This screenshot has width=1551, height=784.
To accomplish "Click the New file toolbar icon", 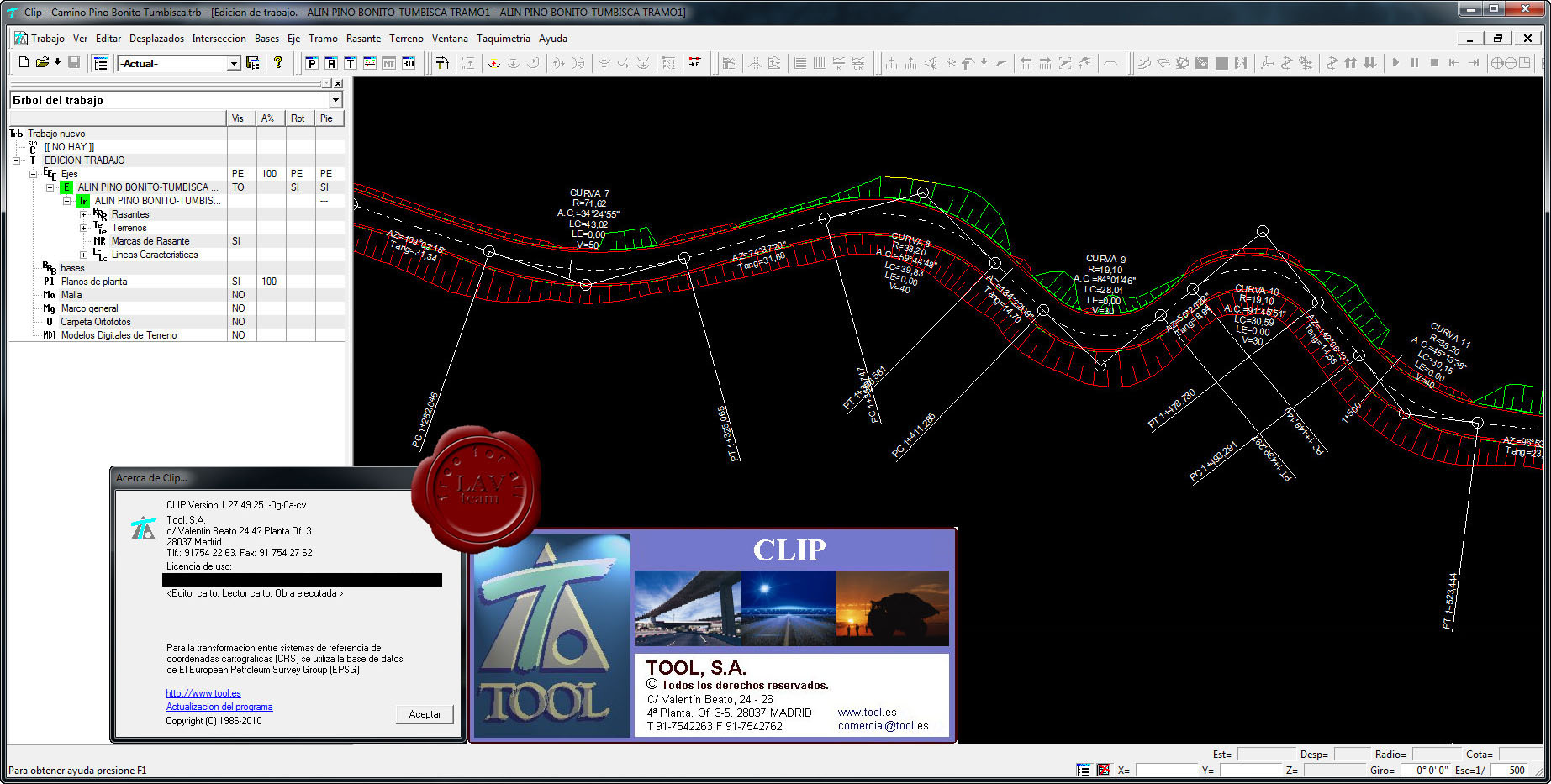I will 24,63.
